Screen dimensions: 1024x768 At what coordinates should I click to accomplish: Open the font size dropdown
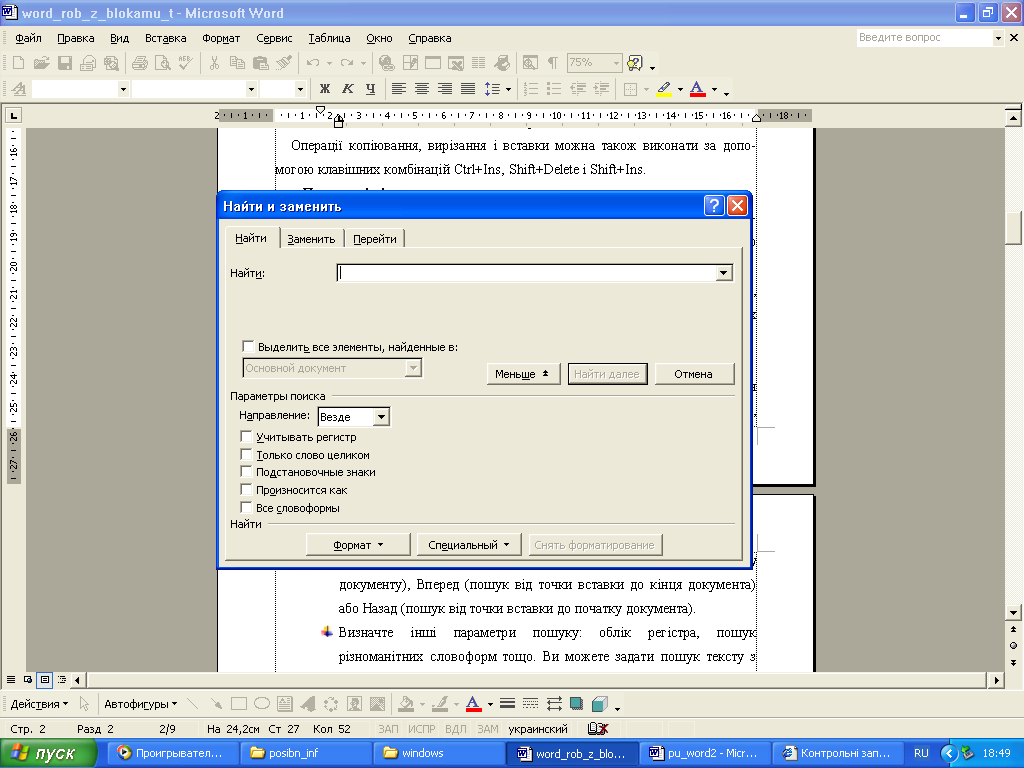point(300,89)
